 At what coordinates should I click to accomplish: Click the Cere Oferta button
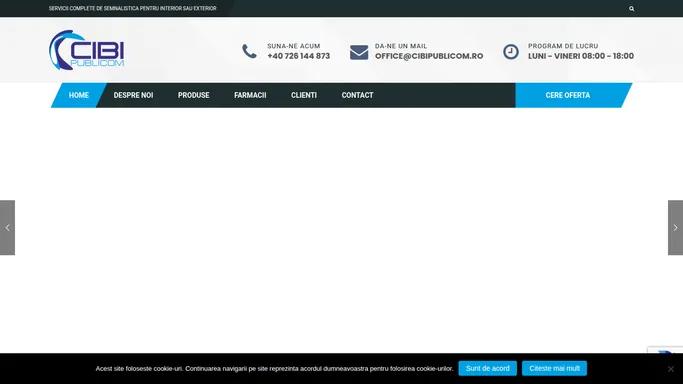tap(573, 95)
